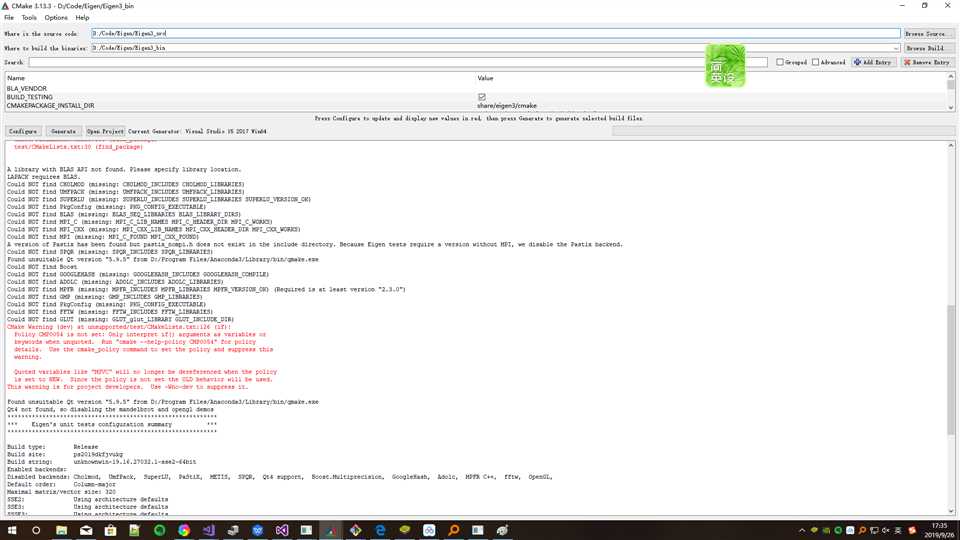Open Microsoft Edge from the taskbar
Viewport: 960px width, 540px height.
click(380, 530)
